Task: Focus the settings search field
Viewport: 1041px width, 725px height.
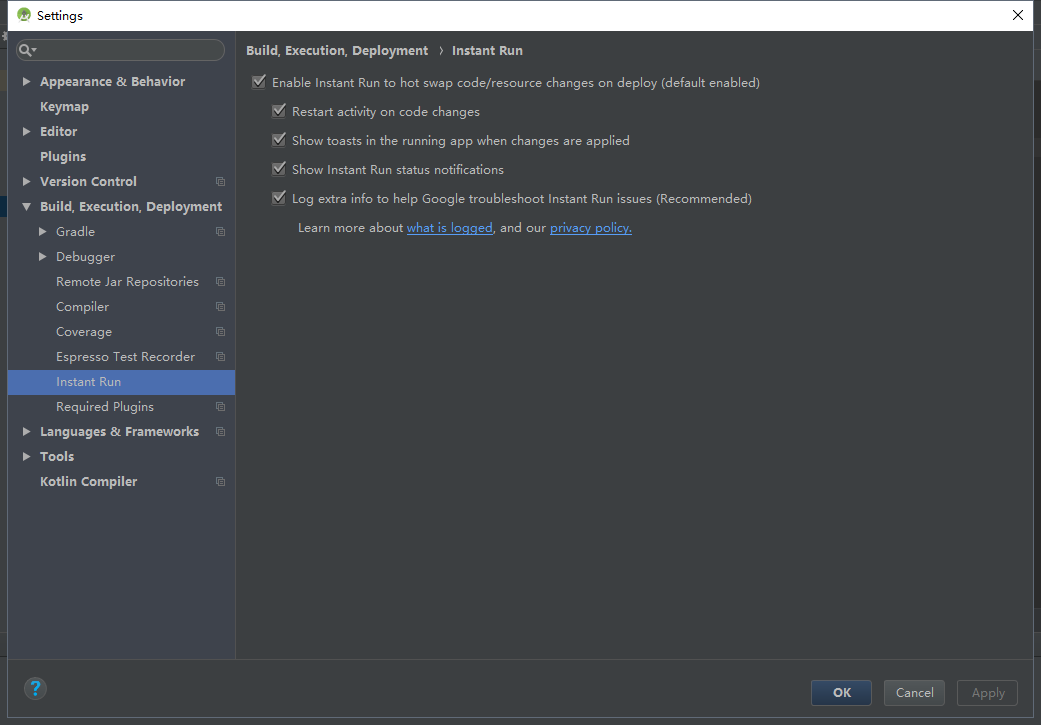Action: pyautogui.click(x=120, y=50)
